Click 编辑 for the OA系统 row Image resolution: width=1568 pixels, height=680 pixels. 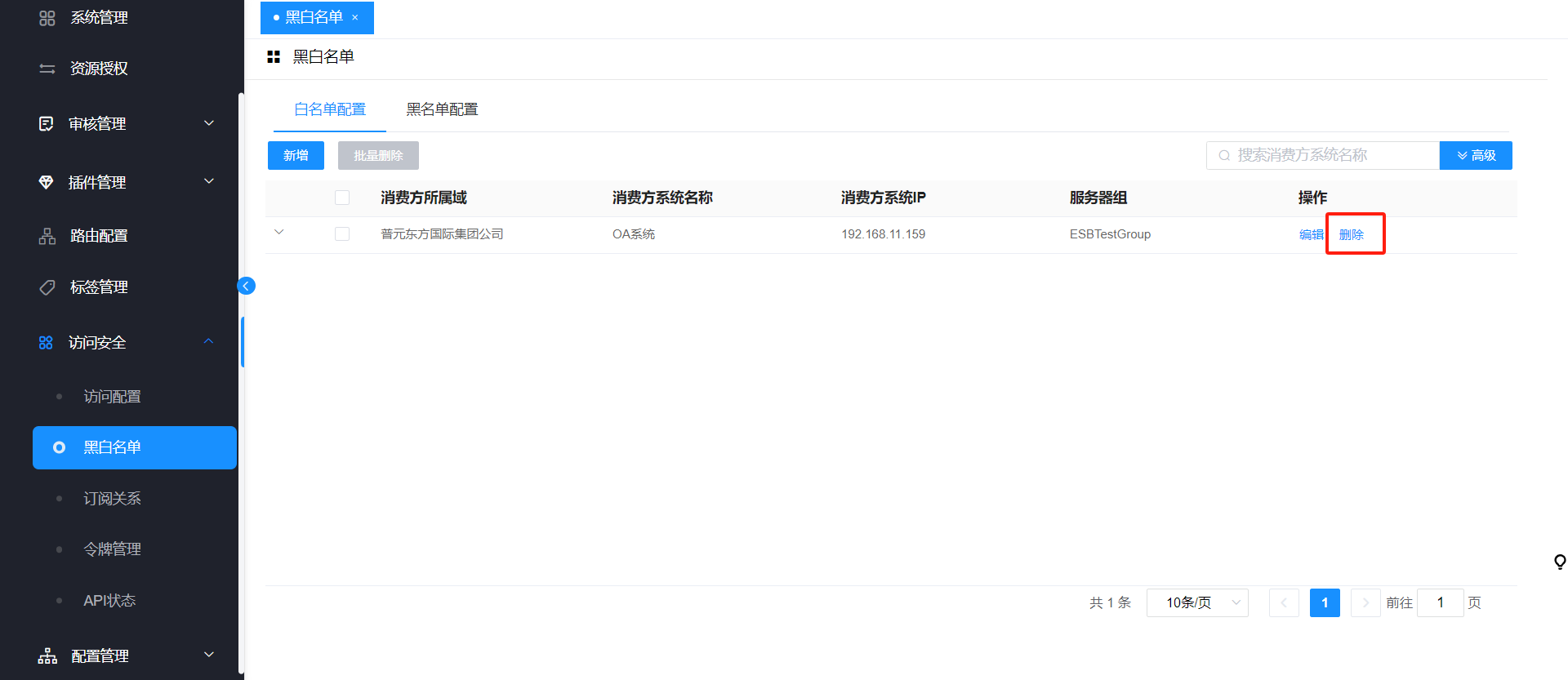[1312, 234]
